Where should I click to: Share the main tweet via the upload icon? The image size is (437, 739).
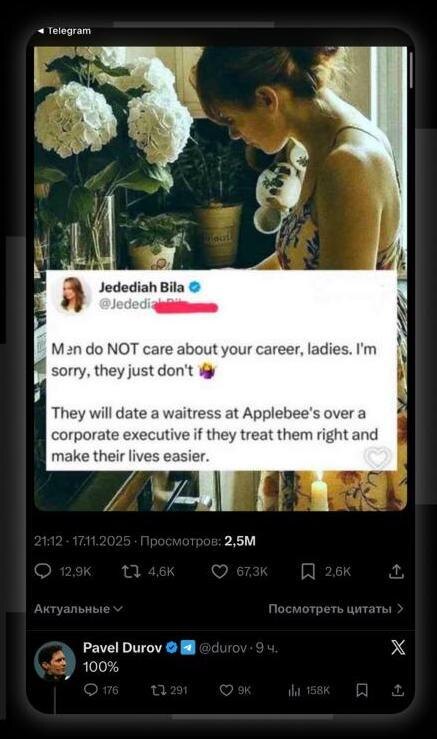[x=396, y=571]
